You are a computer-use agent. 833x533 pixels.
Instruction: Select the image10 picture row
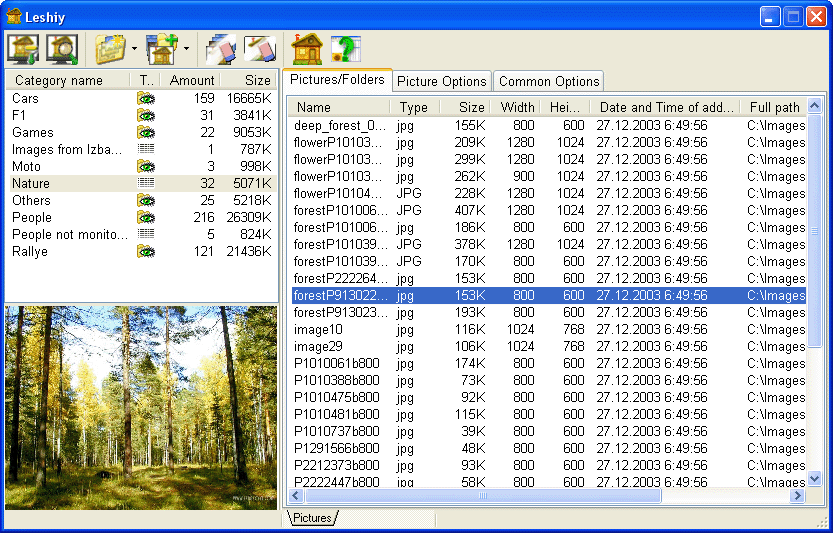point(549,329)
